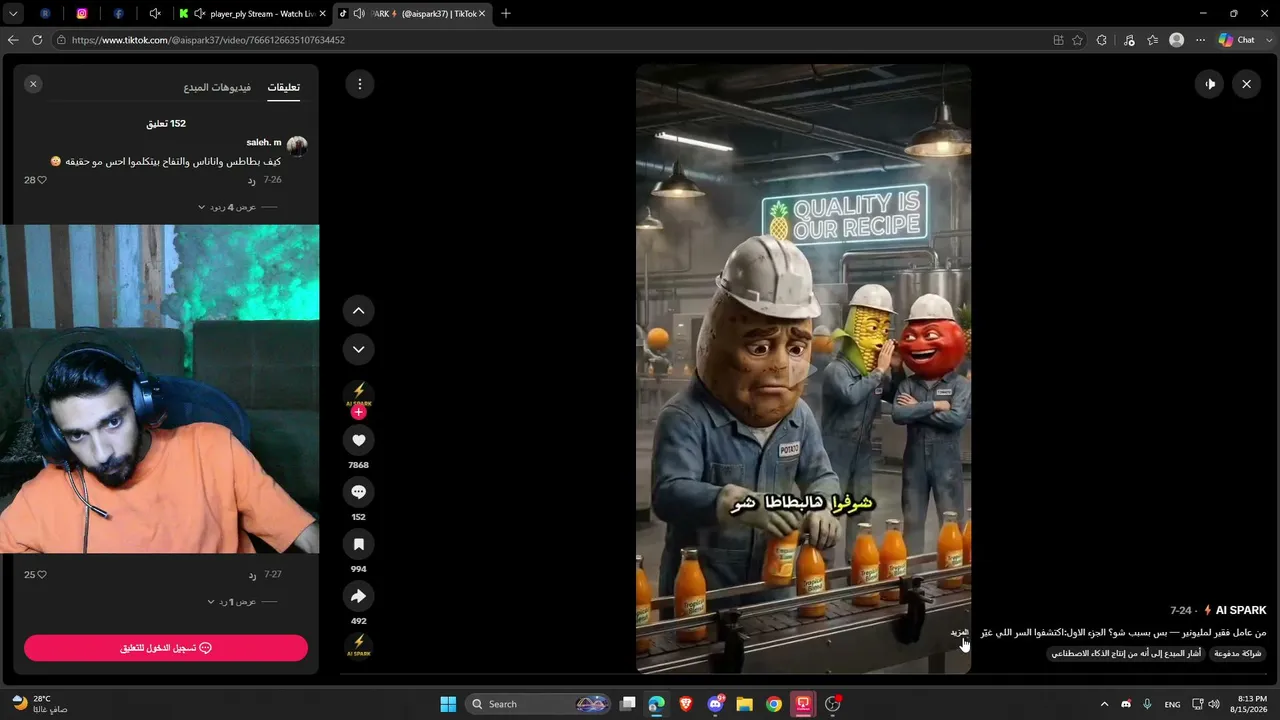Open a new browser tab
The height and width of the screenshot is (720, 1280).
click(506, 14)
